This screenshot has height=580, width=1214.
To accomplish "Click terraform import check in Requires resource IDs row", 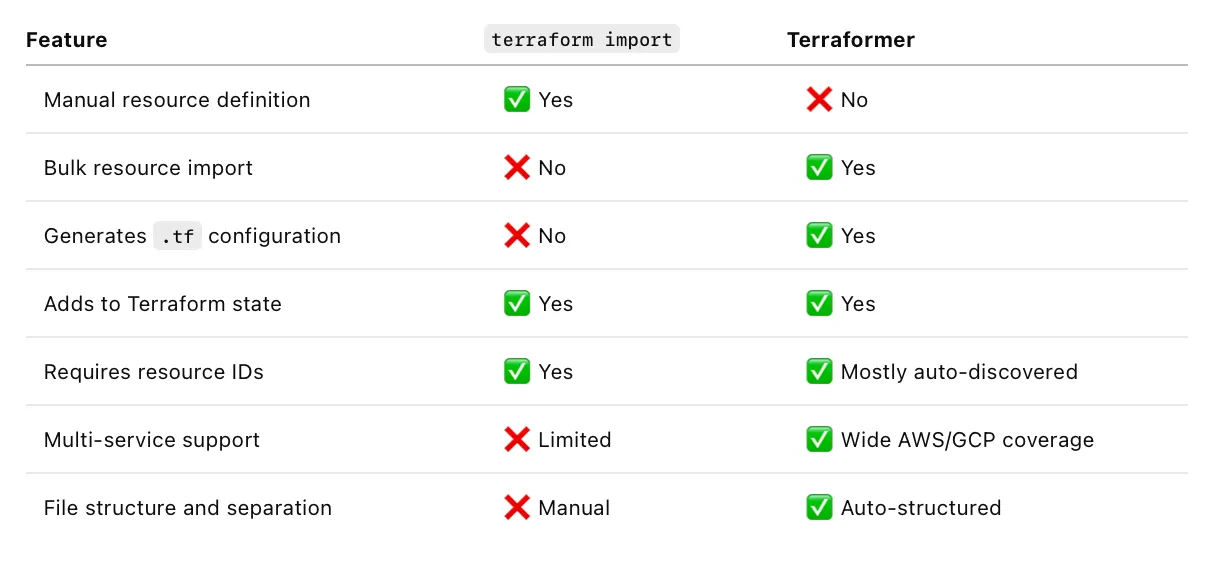I will tap(517, 372).
